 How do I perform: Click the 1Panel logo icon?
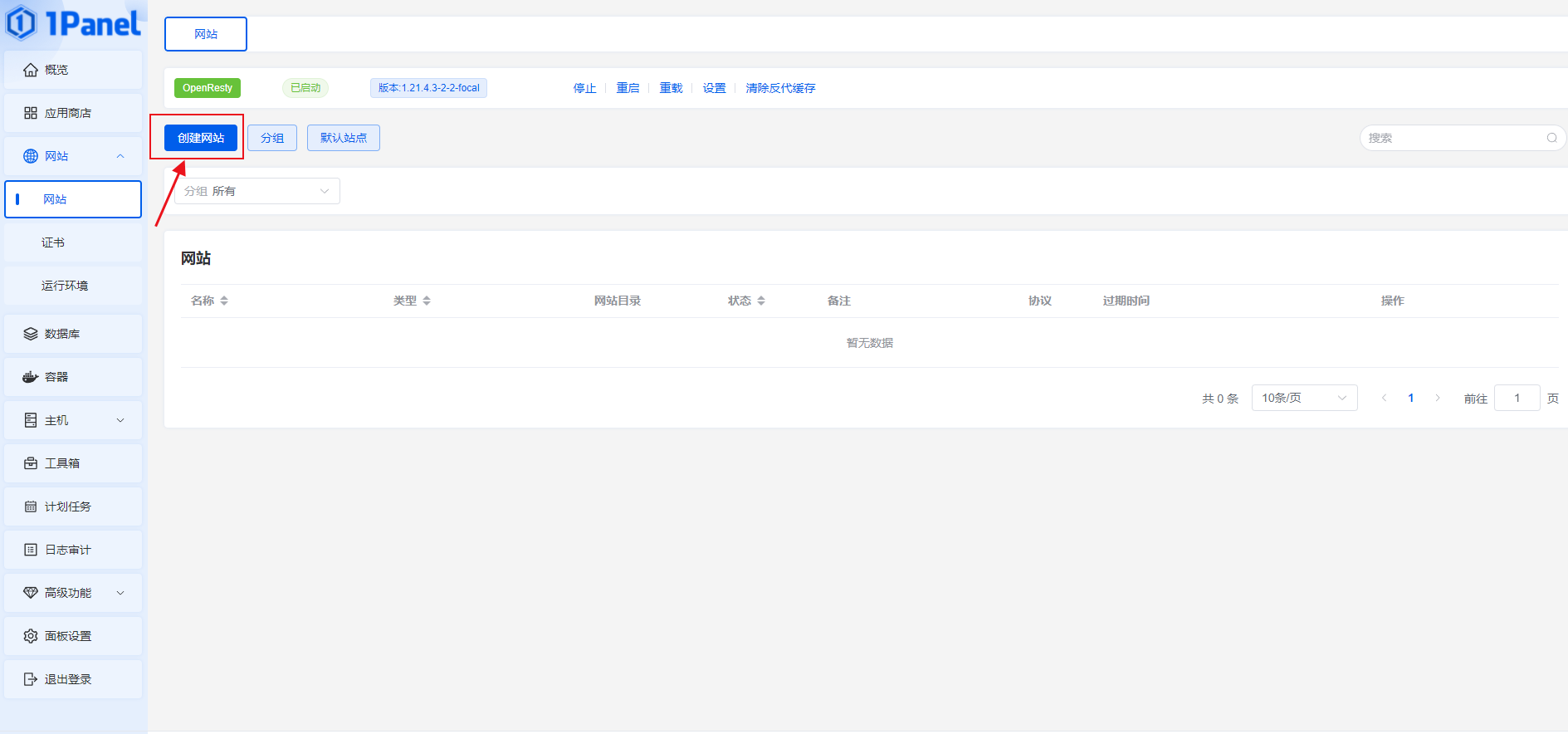click(x=22, y=22)
